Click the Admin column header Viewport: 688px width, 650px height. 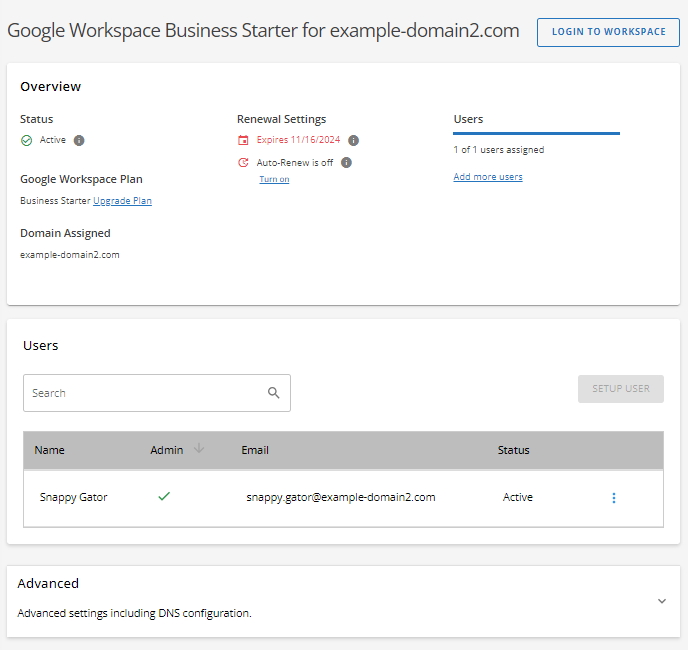coord(166,450)
